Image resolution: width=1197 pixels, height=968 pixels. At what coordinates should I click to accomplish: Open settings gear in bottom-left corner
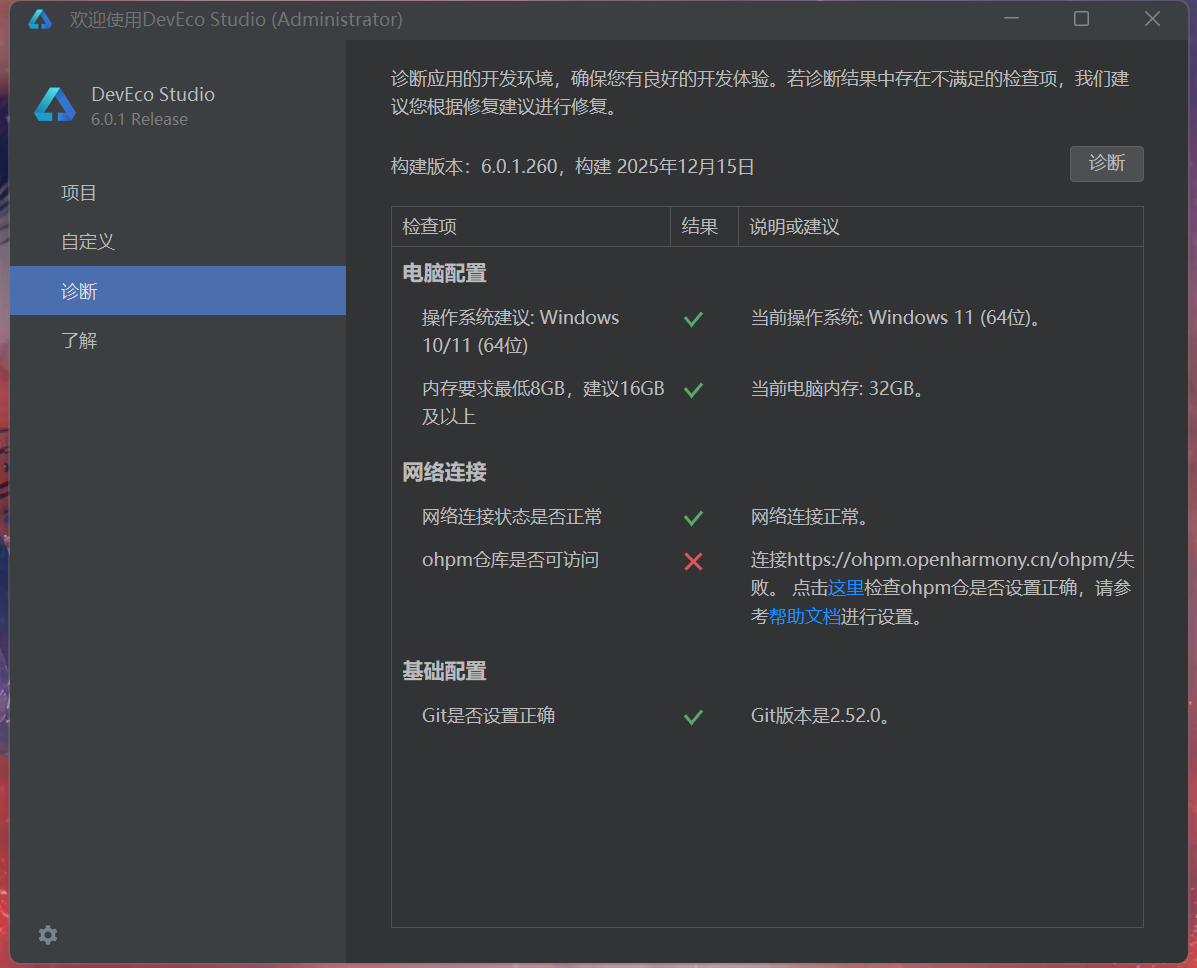coord(48,935)
